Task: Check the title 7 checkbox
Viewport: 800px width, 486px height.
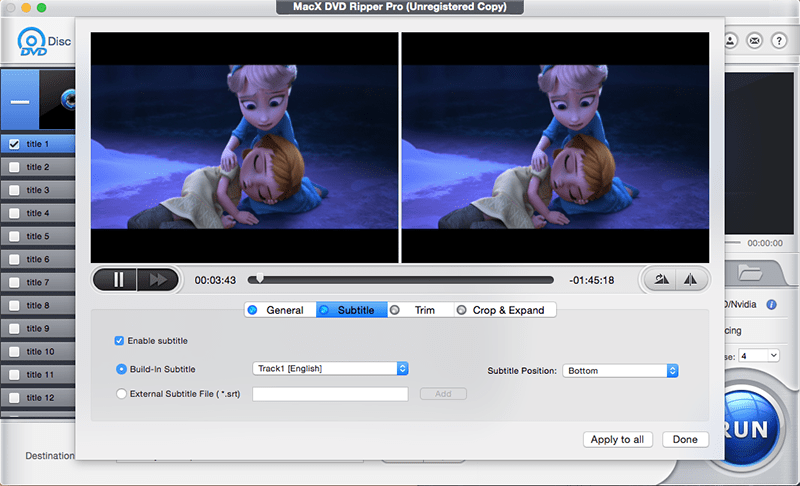Action: [x=14, y=283]
